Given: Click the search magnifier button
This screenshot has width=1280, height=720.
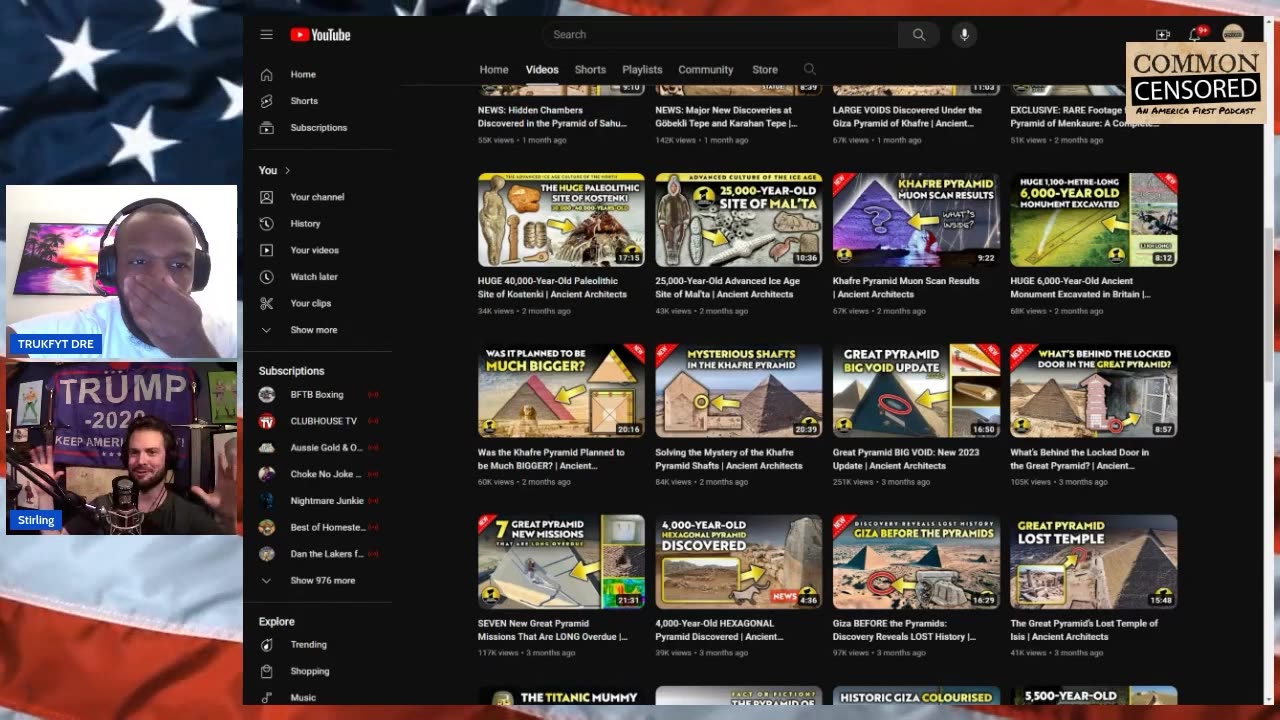Looking at the screenshot, I should click(918, 34).
